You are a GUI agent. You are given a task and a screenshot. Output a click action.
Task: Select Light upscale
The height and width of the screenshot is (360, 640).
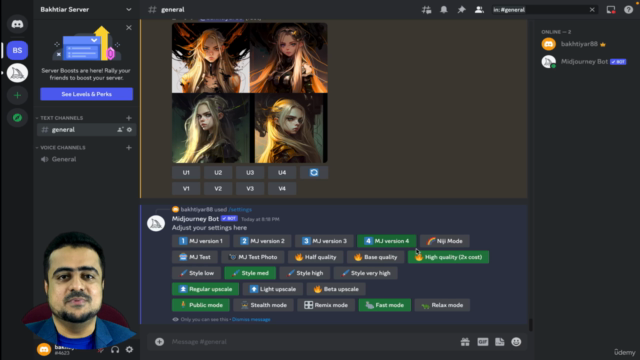tap(273, 289)
